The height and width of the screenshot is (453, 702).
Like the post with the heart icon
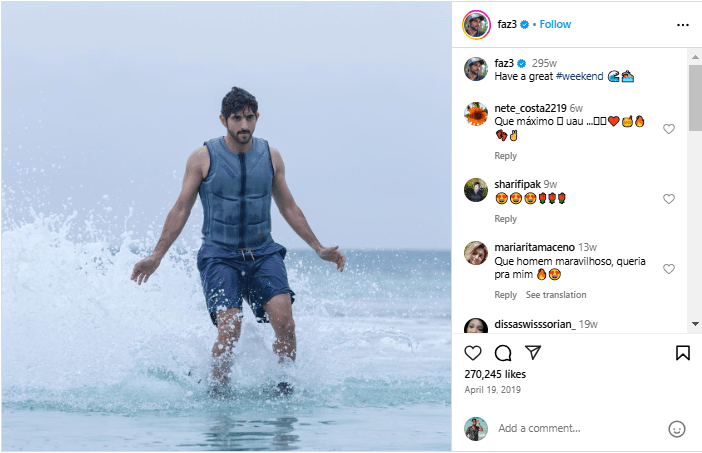pos(473,353)
